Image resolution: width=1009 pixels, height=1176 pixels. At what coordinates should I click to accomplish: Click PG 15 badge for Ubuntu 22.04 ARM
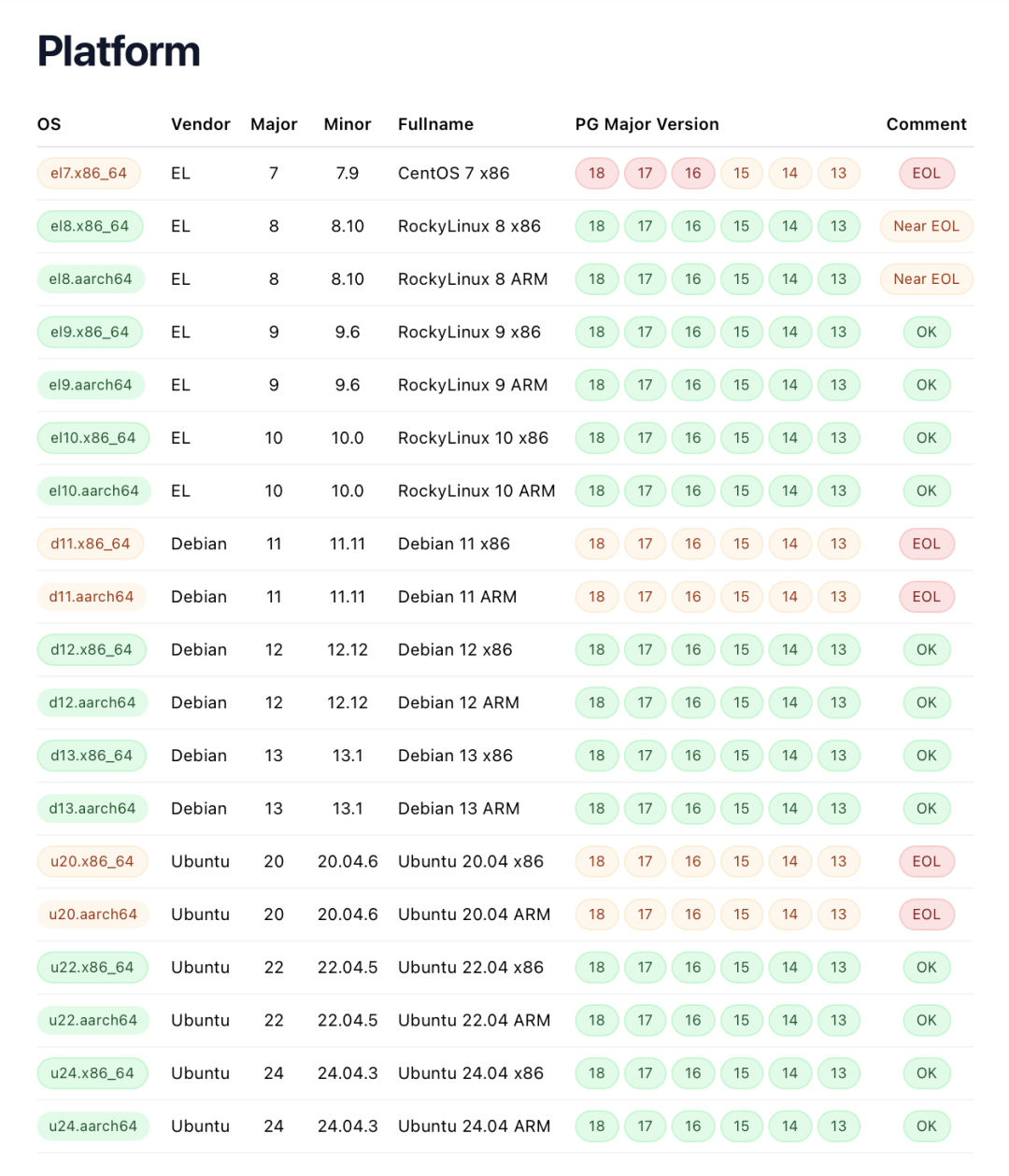point(741,1020)
